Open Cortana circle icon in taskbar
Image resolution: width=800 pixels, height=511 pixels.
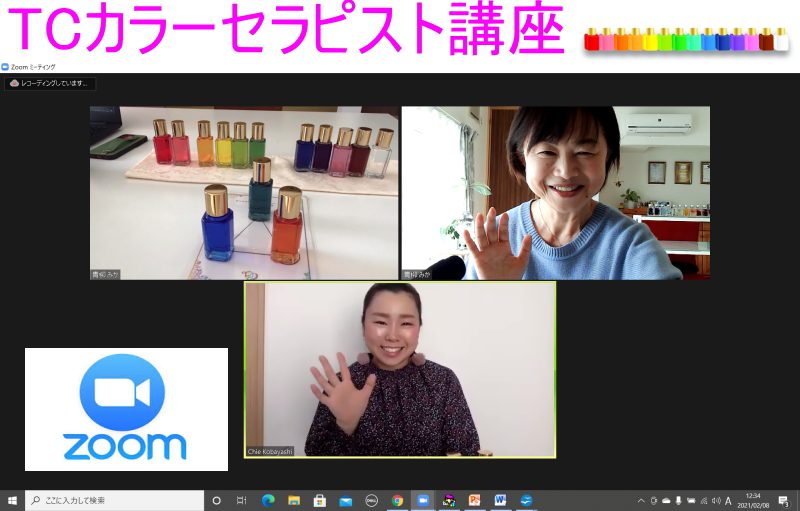click(216, 500)
